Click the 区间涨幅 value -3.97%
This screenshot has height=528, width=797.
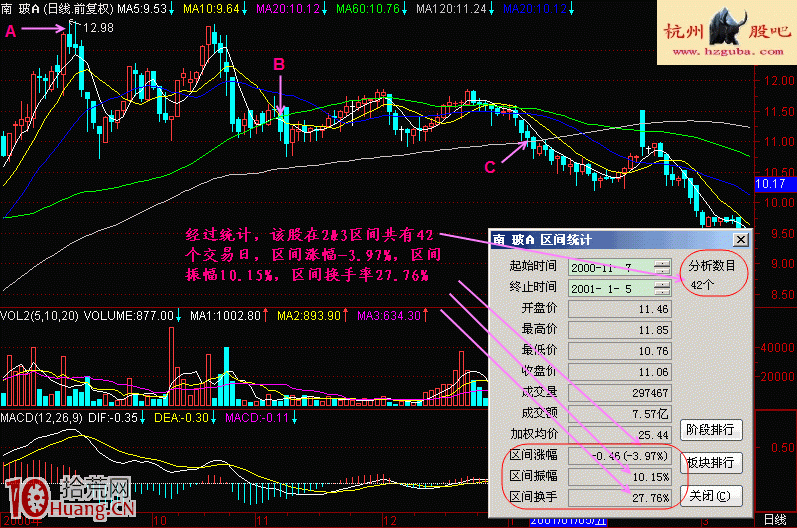pyautogui.click(x=620, y=456)
